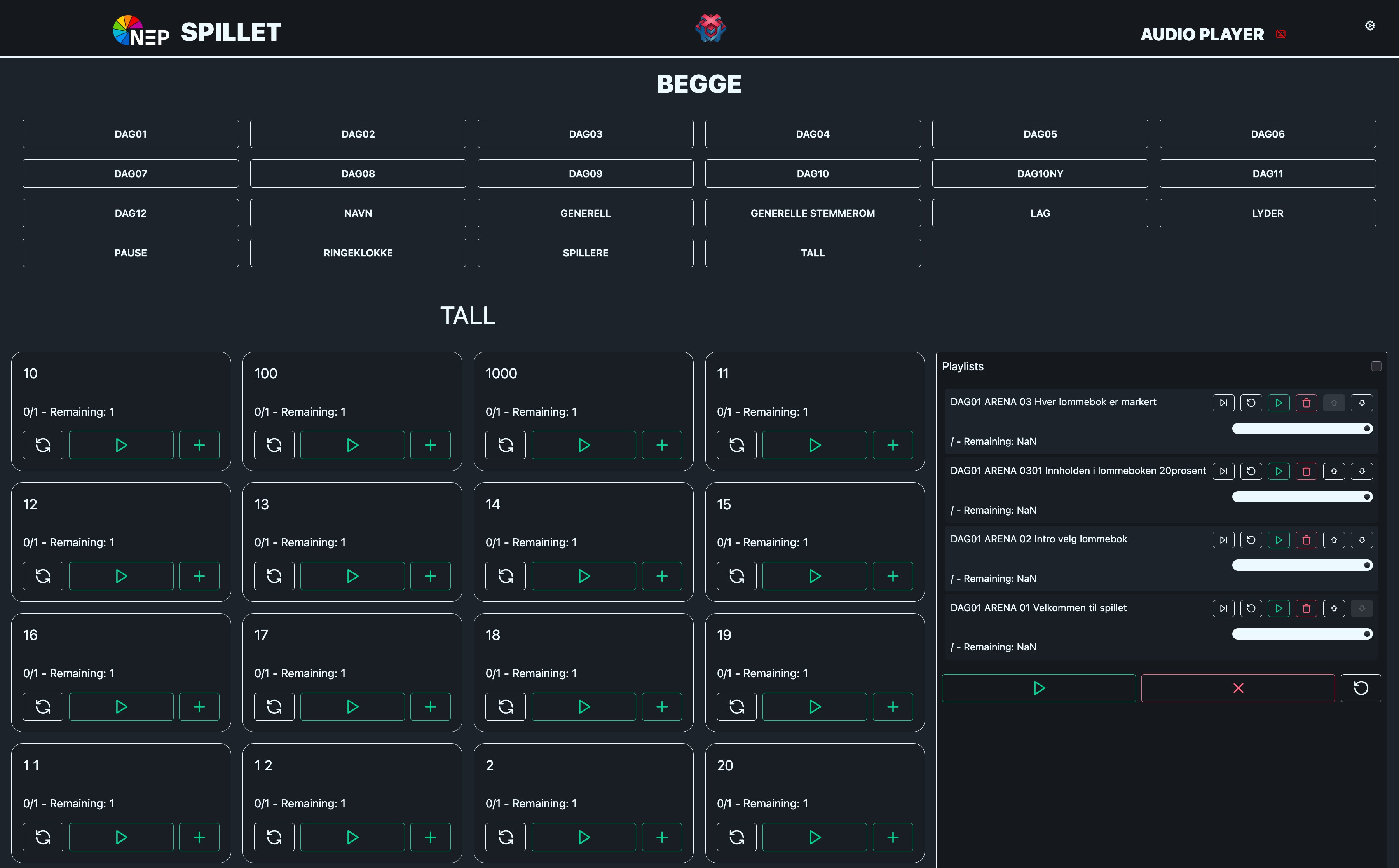Restart the Innholden i lommeboken 20prosent track
This screenshot has width=1399, height=868.
(x=1251, y=471)
